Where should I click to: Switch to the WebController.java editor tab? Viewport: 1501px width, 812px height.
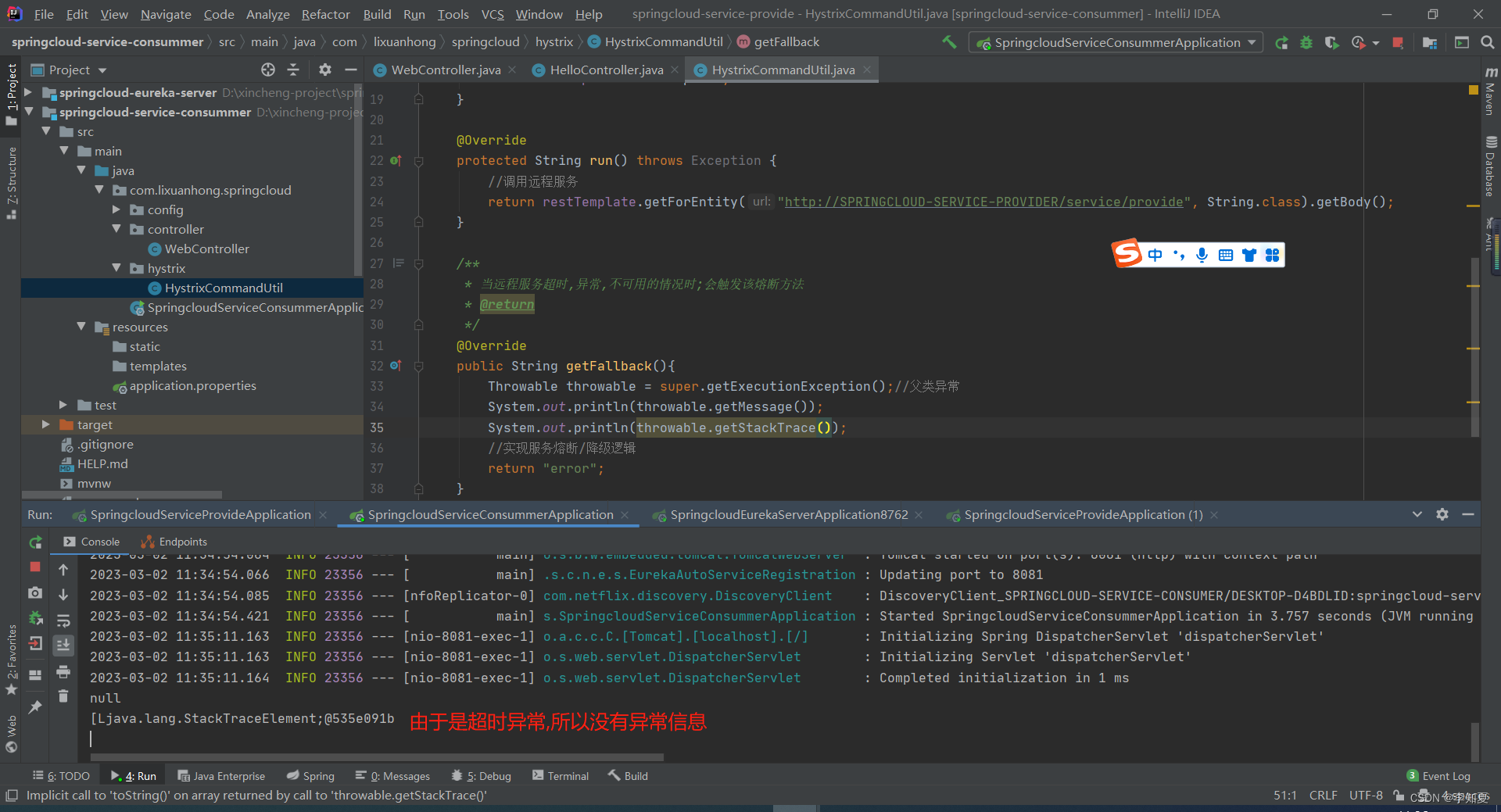(x=446, y=70)
